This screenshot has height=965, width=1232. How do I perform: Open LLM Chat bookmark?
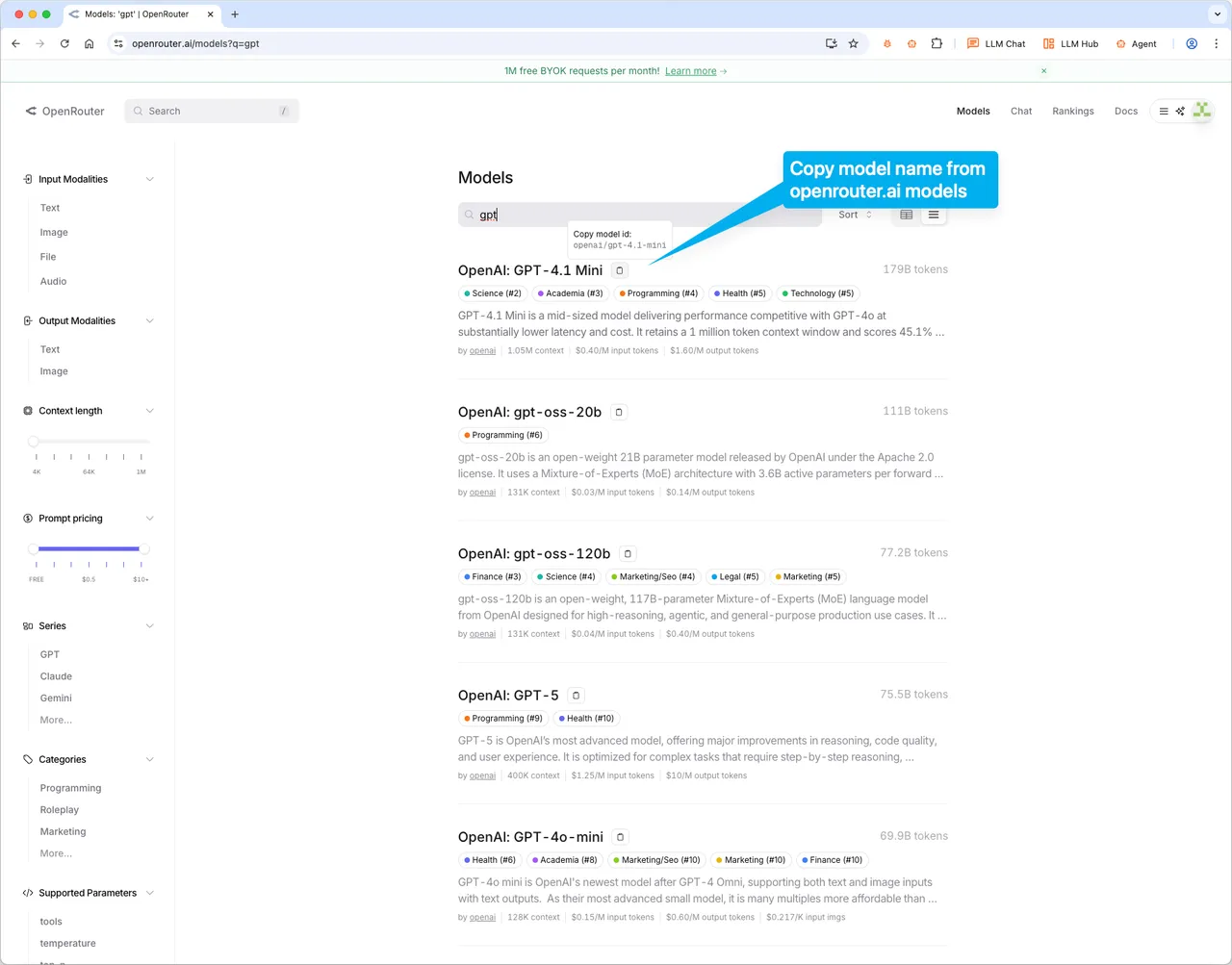pyautogui.click(x=996, y=43)
